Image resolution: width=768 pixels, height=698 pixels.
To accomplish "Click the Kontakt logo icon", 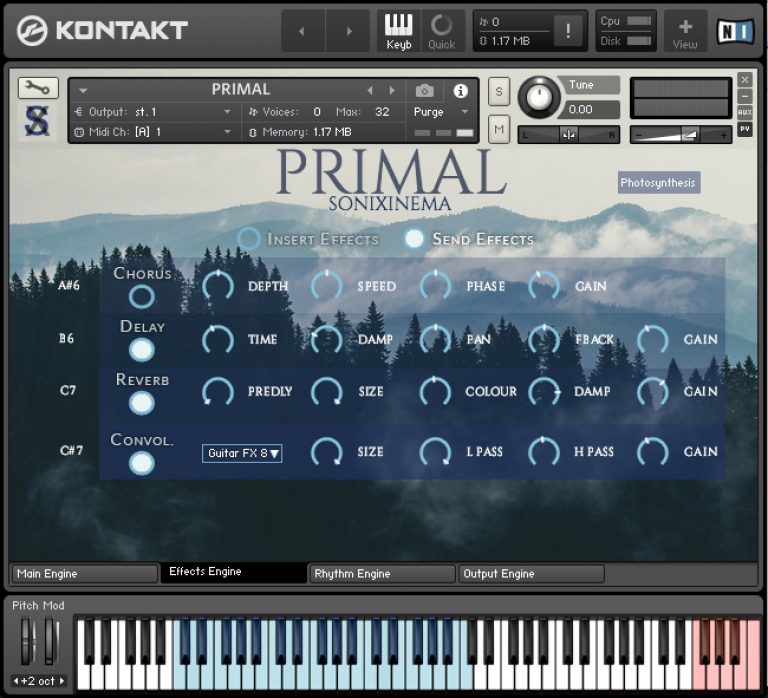I will click(32, 30).
